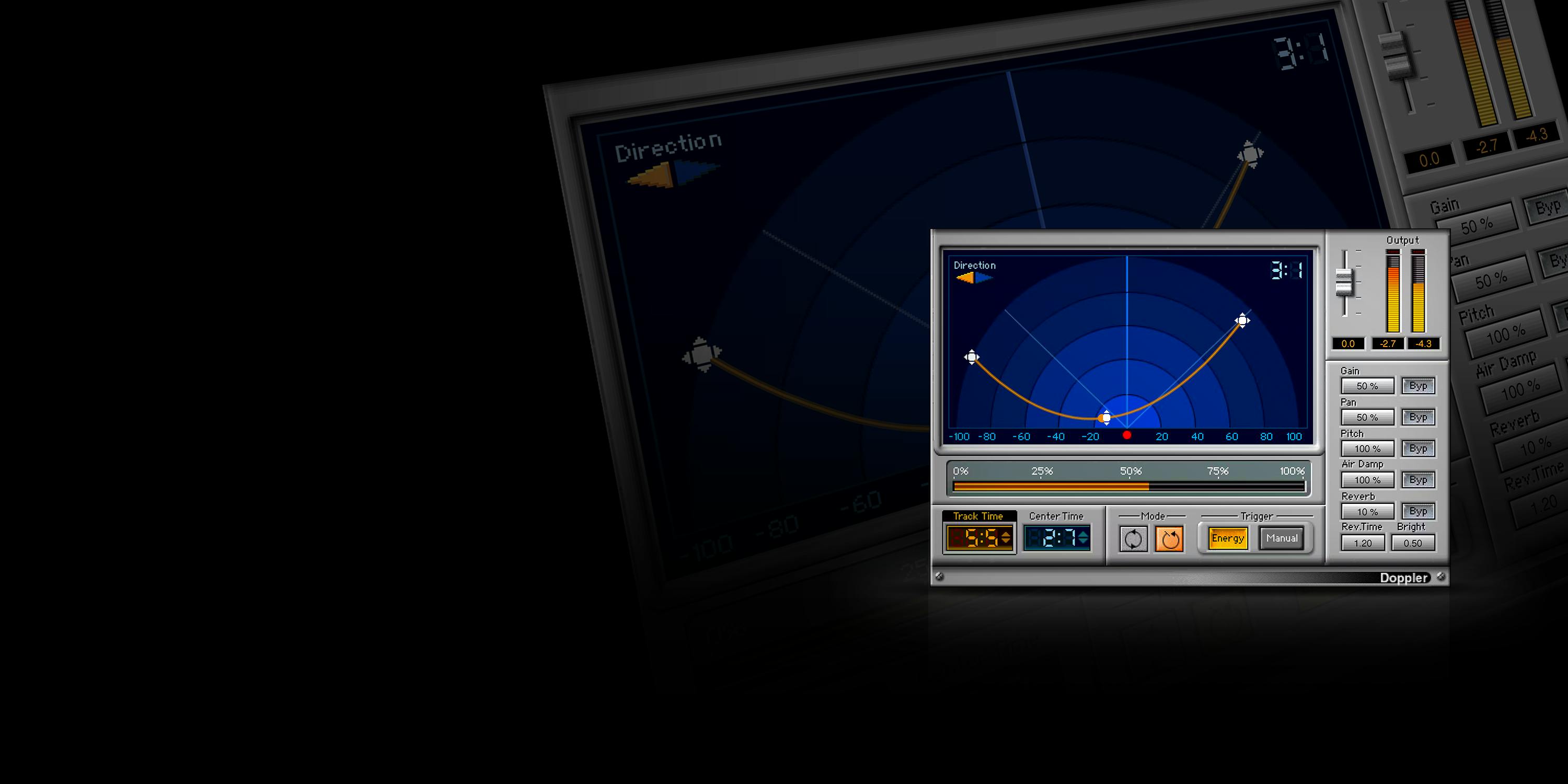Select the center point handle on the curve
Screen dimensions: 1568x784
[1105, 418]
